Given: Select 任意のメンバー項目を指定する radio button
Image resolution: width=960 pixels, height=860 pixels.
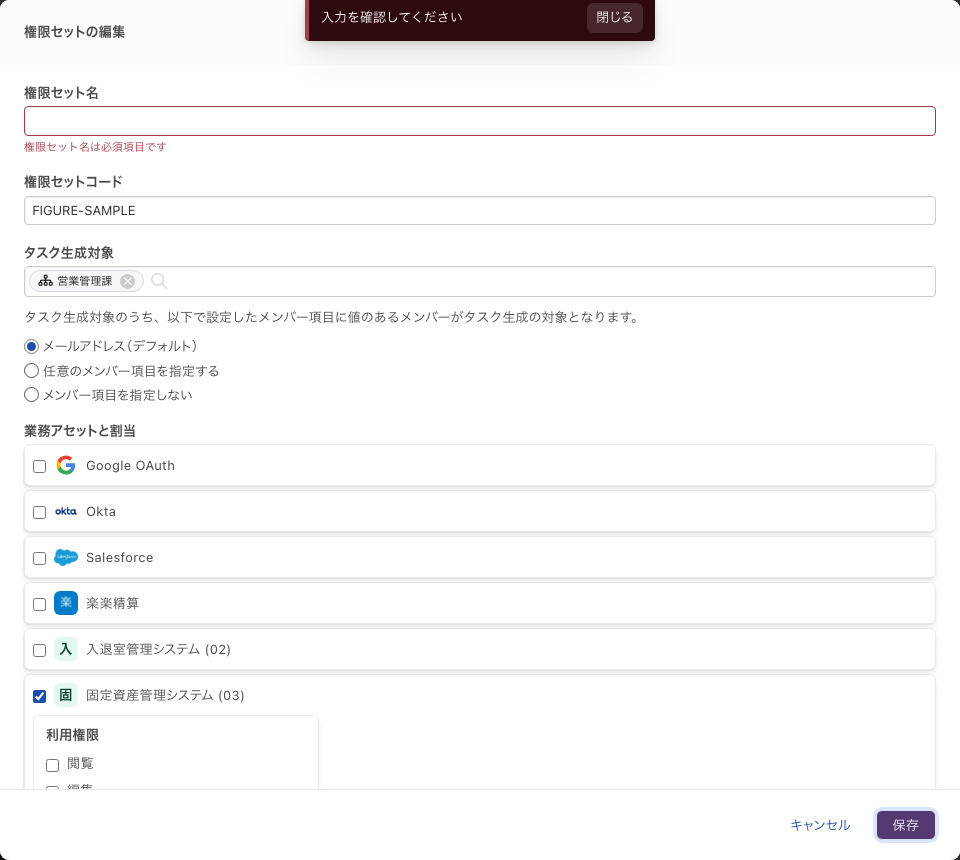Looking at the screenshot, I should pyautogui.click(x=31, y=371).
